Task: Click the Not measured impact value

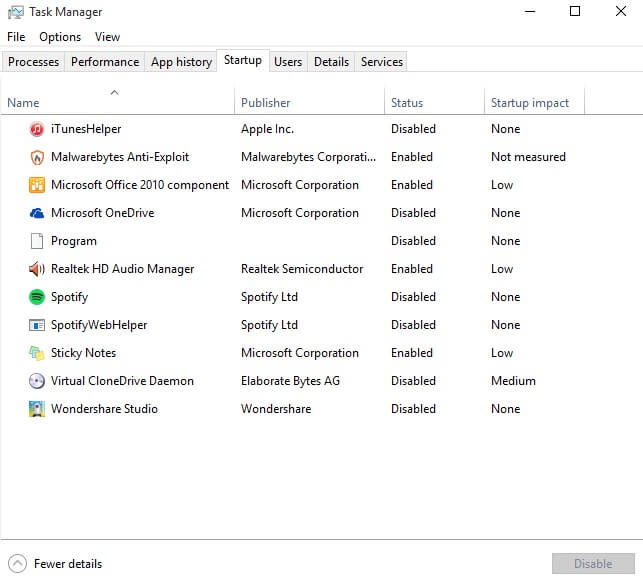Action: pyautogui.click(x=528, y=157)
